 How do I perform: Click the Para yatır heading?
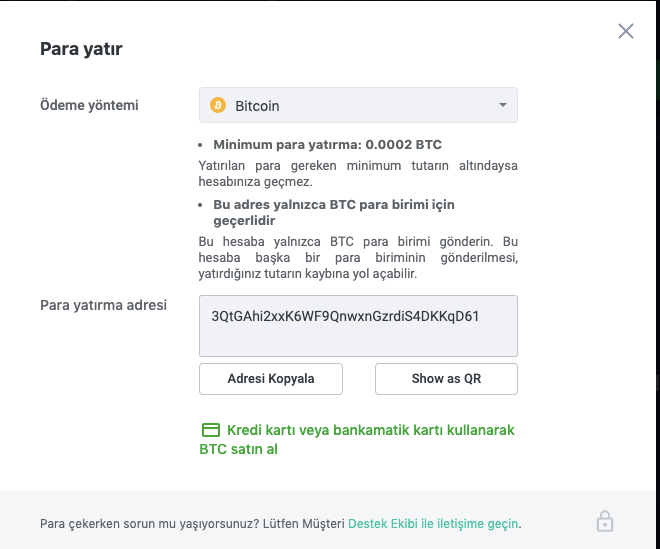pyautogui.click(x=81, y=48)
